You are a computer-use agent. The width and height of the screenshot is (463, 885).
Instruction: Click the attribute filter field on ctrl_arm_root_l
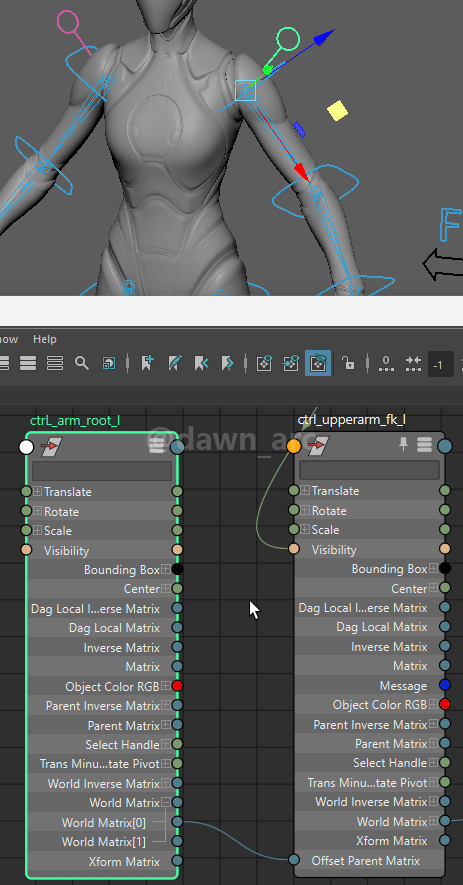(x=102, y=471)
